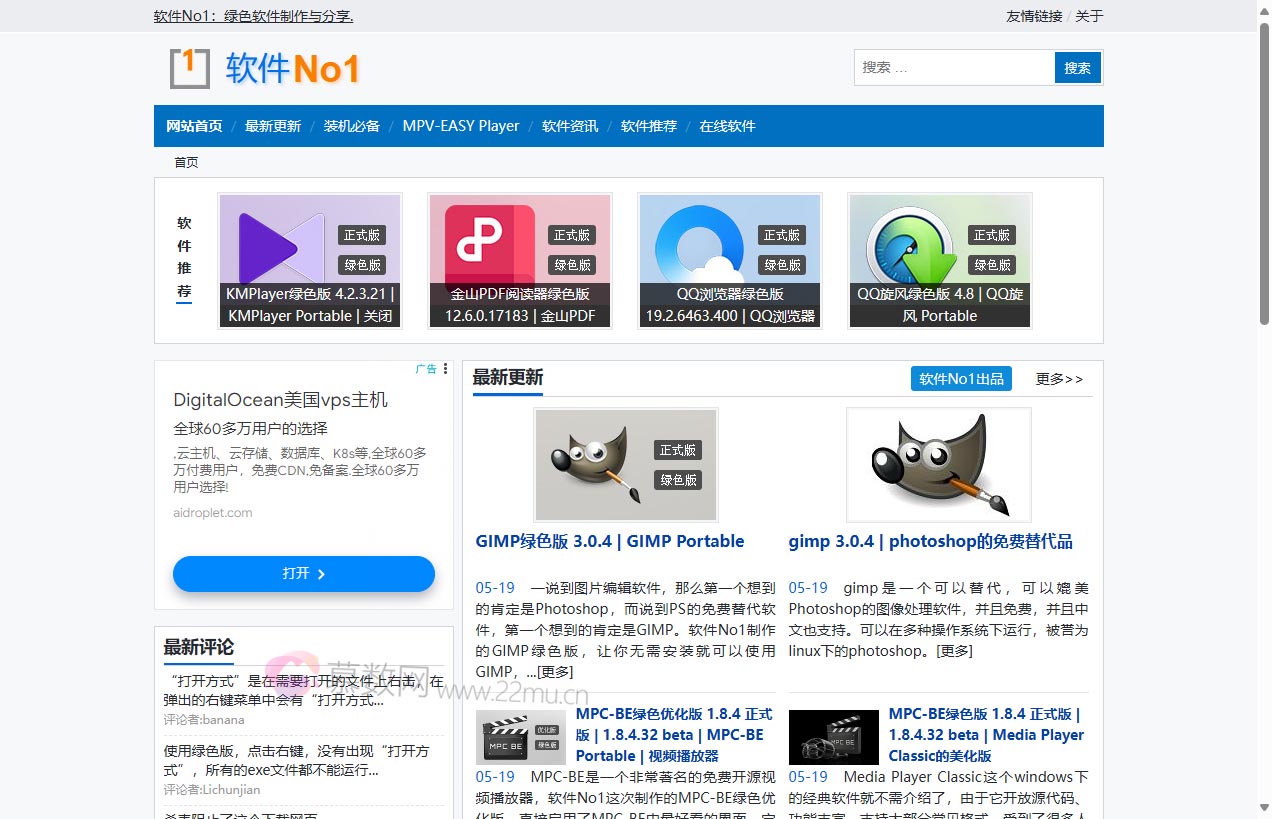Navigate to 软件资讯 in the navbar
This screenshot has height=819, width=1272.
pos(569,126)
